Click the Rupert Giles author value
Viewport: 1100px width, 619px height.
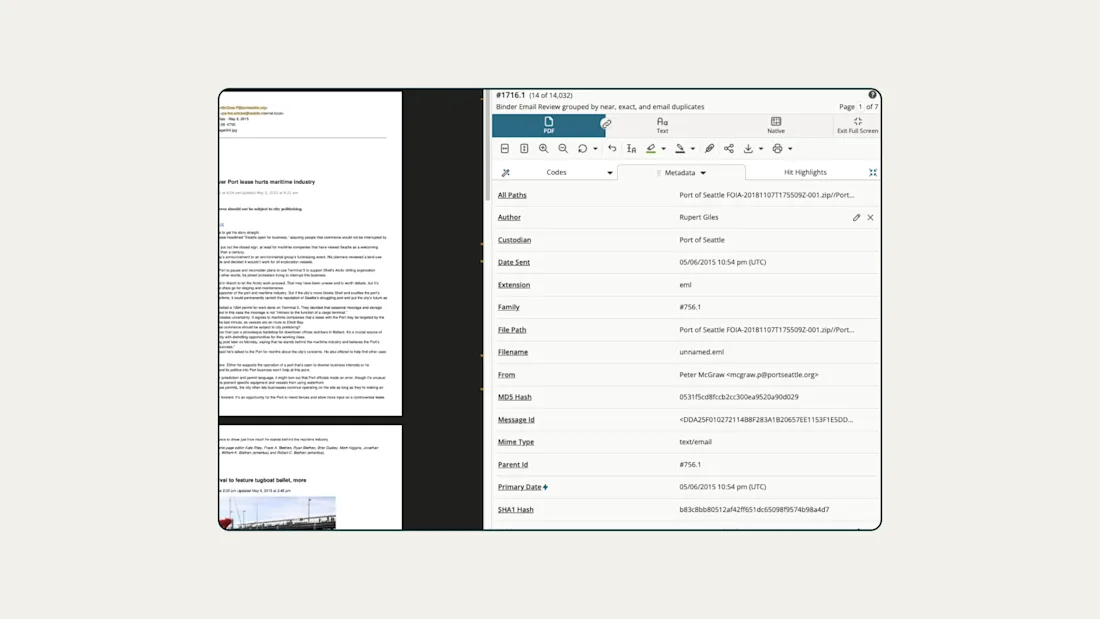click(x=699, y=218)
